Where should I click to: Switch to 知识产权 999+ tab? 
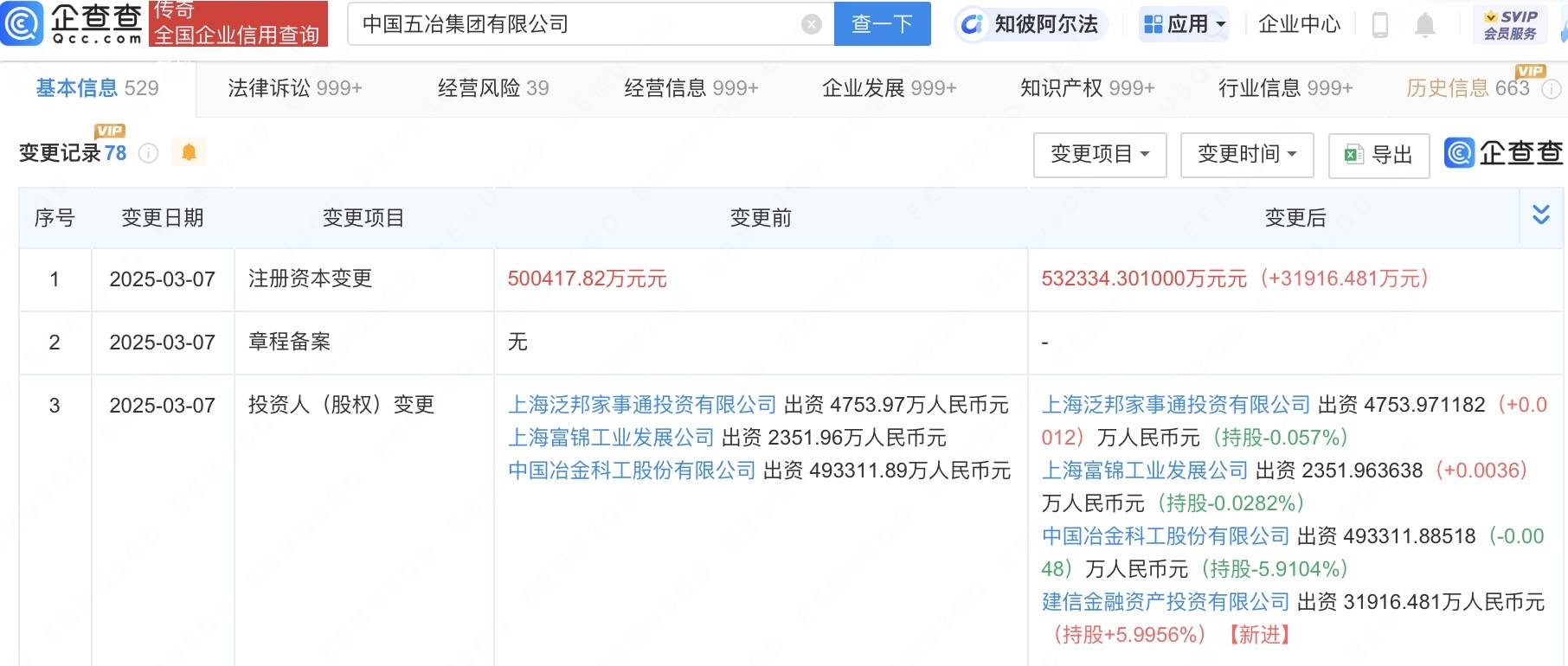pyautogui.click(x=1088, y=88)
